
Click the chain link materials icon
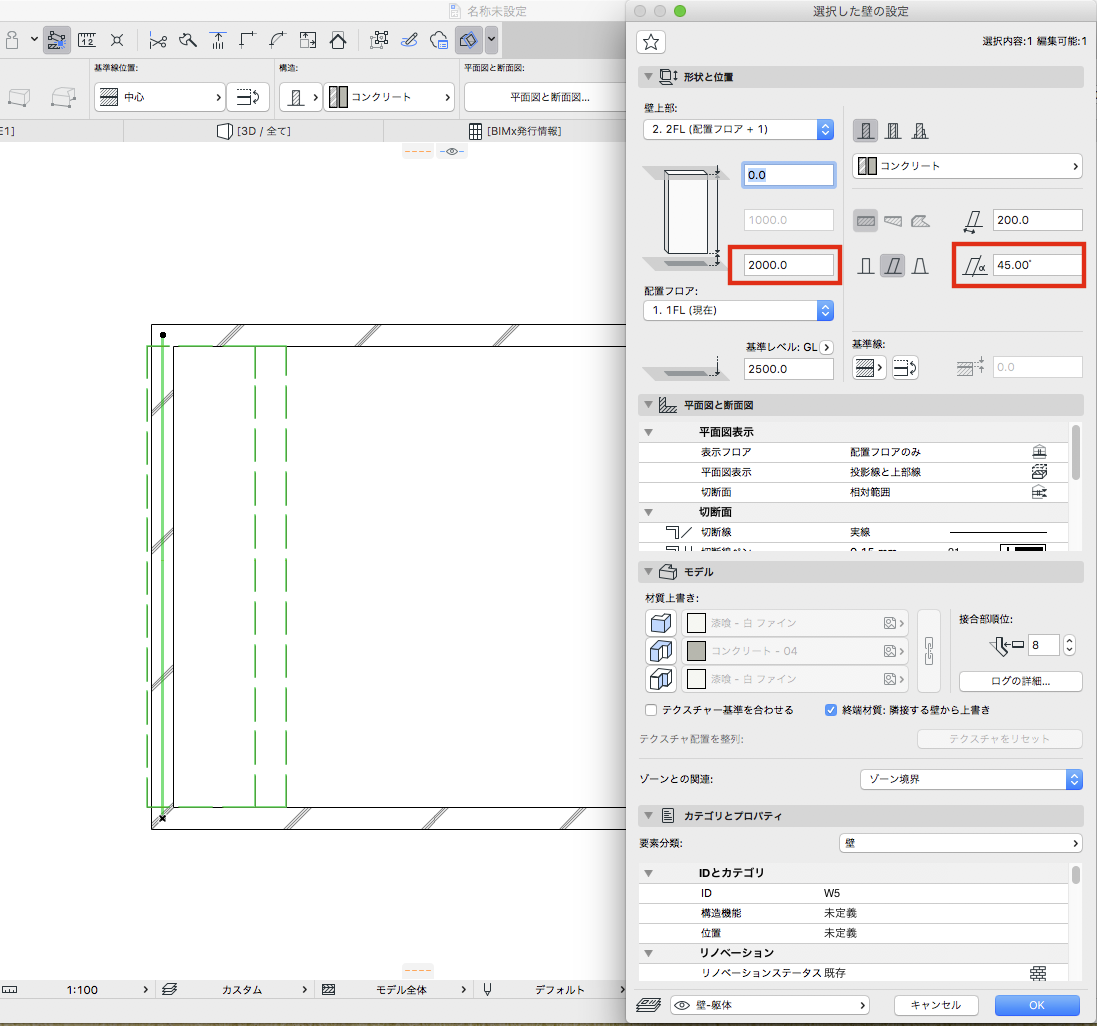(x=929, y=651)
